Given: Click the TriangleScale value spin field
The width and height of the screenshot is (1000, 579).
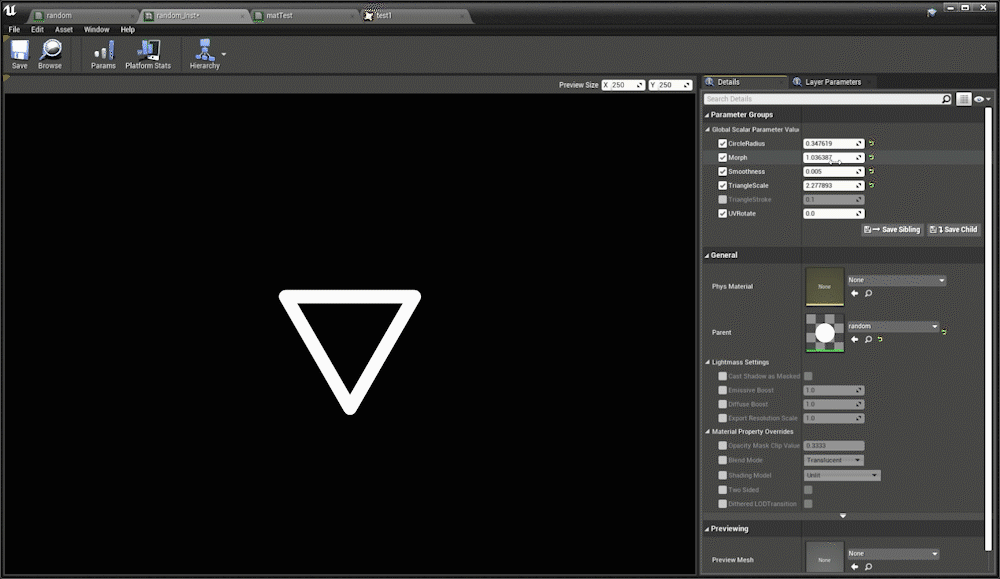Looking at the screenshot, I should coord(834,186).
